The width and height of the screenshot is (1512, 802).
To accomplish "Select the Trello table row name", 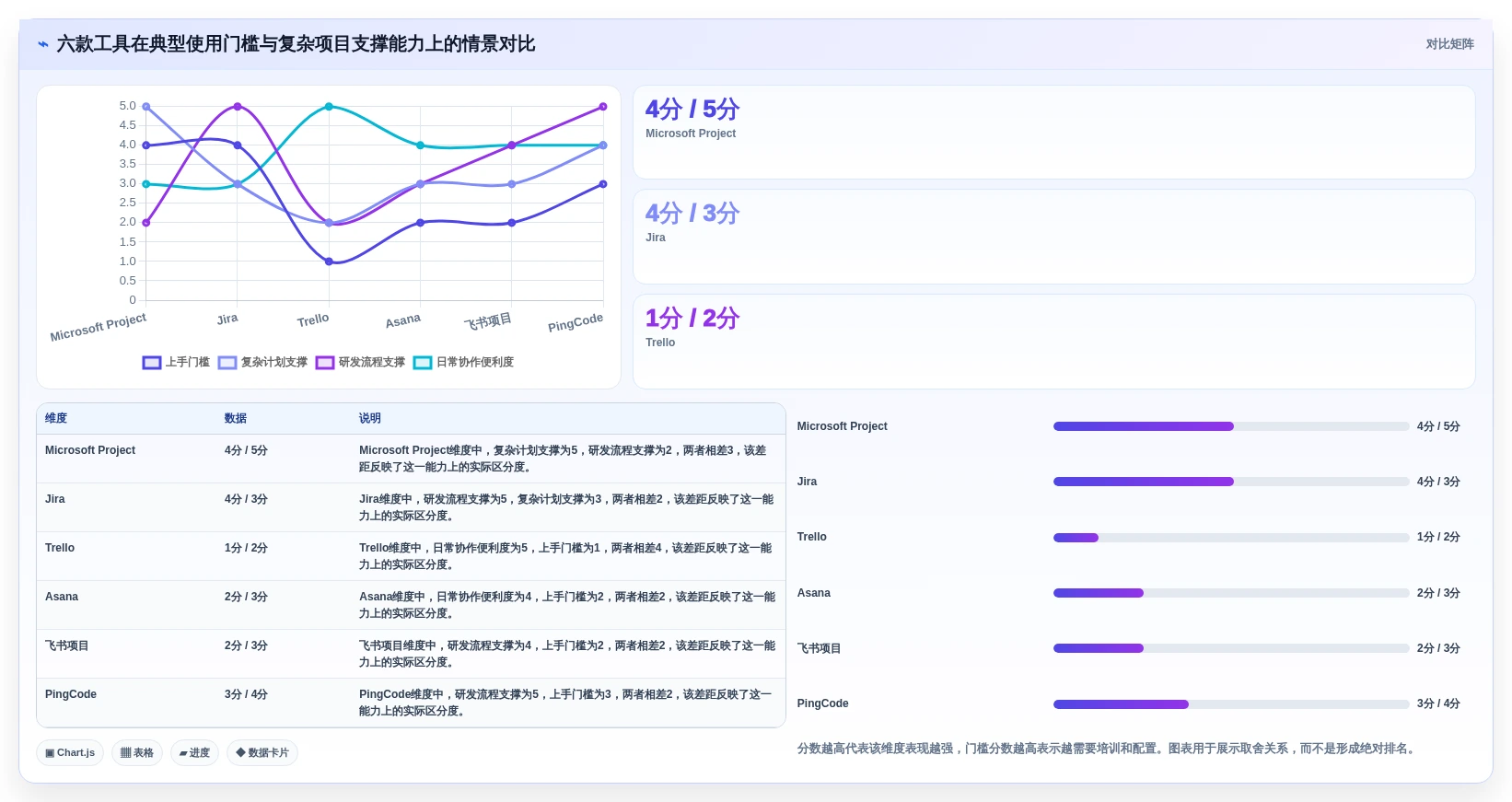I will 60,548.
